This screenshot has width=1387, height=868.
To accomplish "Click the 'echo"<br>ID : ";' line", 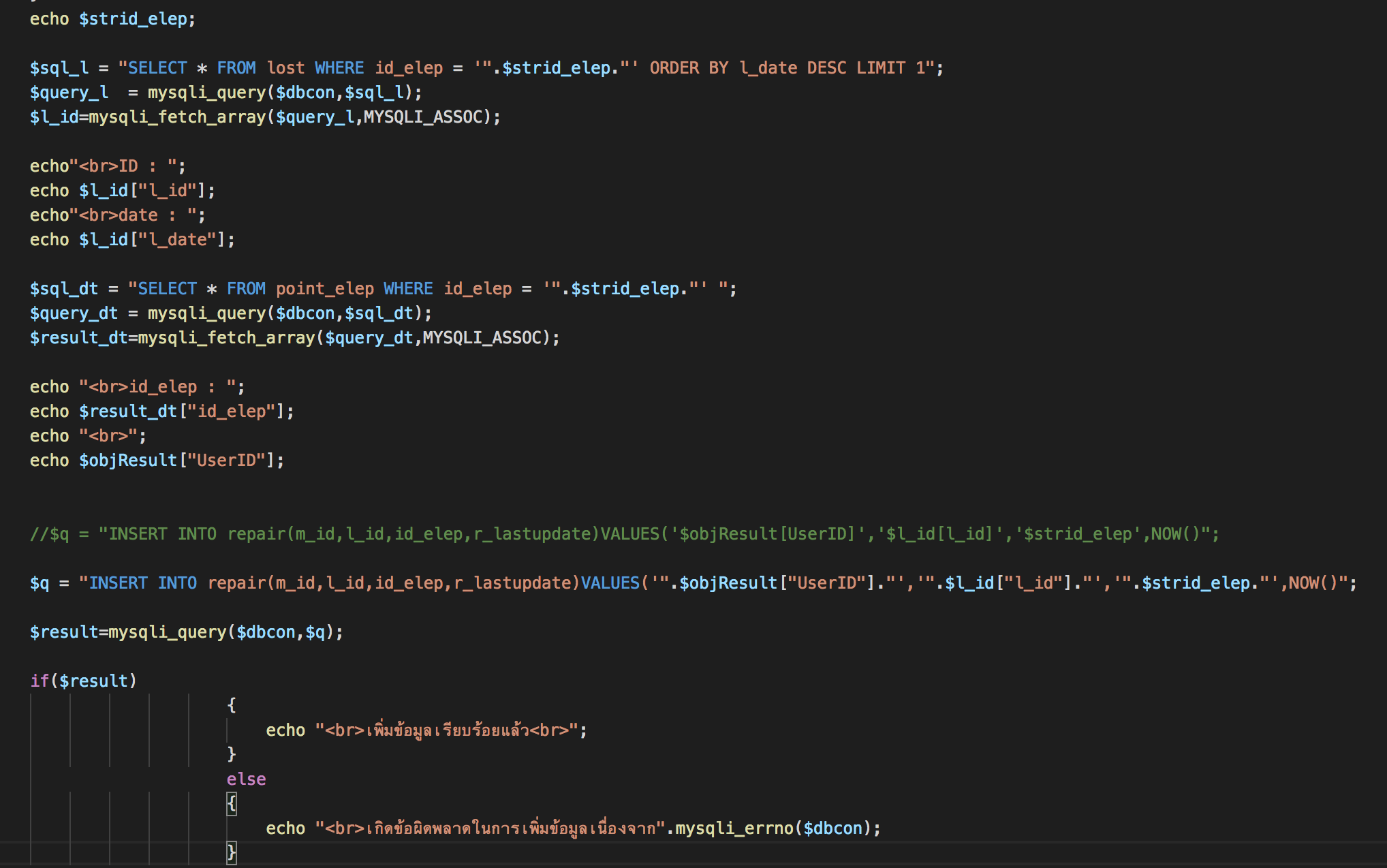I will pos(108,166).
